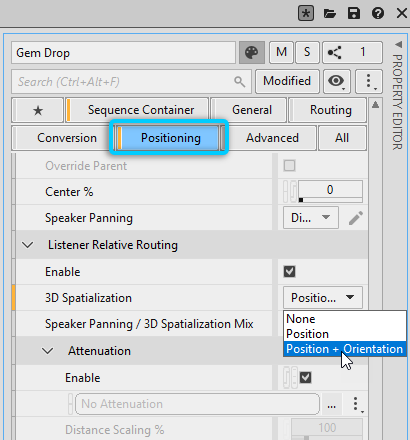Toggle the eye visibility filter button

[x=336, y=81]
